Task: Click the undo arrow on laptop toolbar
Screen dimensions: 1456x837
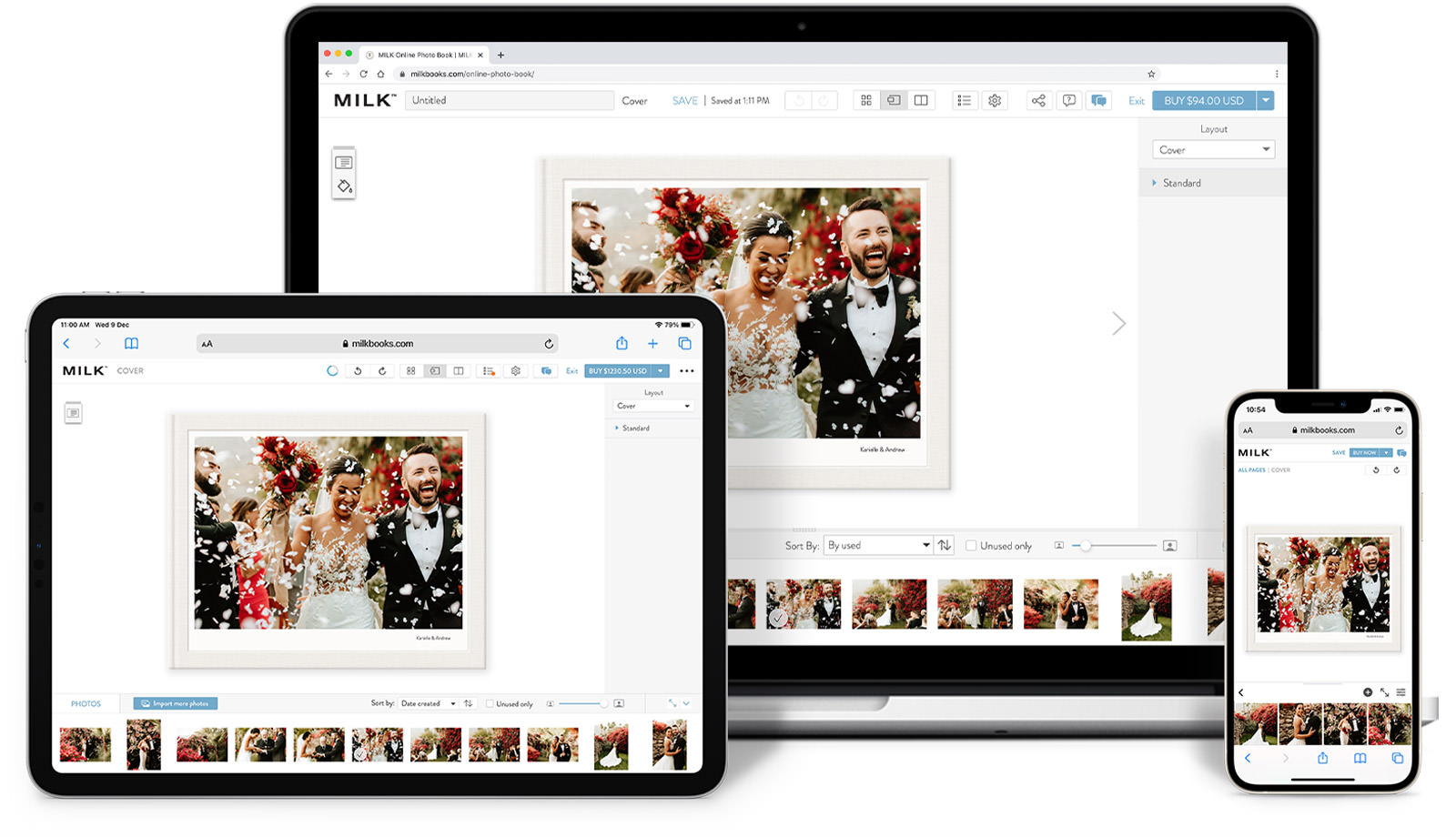Action: (x=799, y=100)
